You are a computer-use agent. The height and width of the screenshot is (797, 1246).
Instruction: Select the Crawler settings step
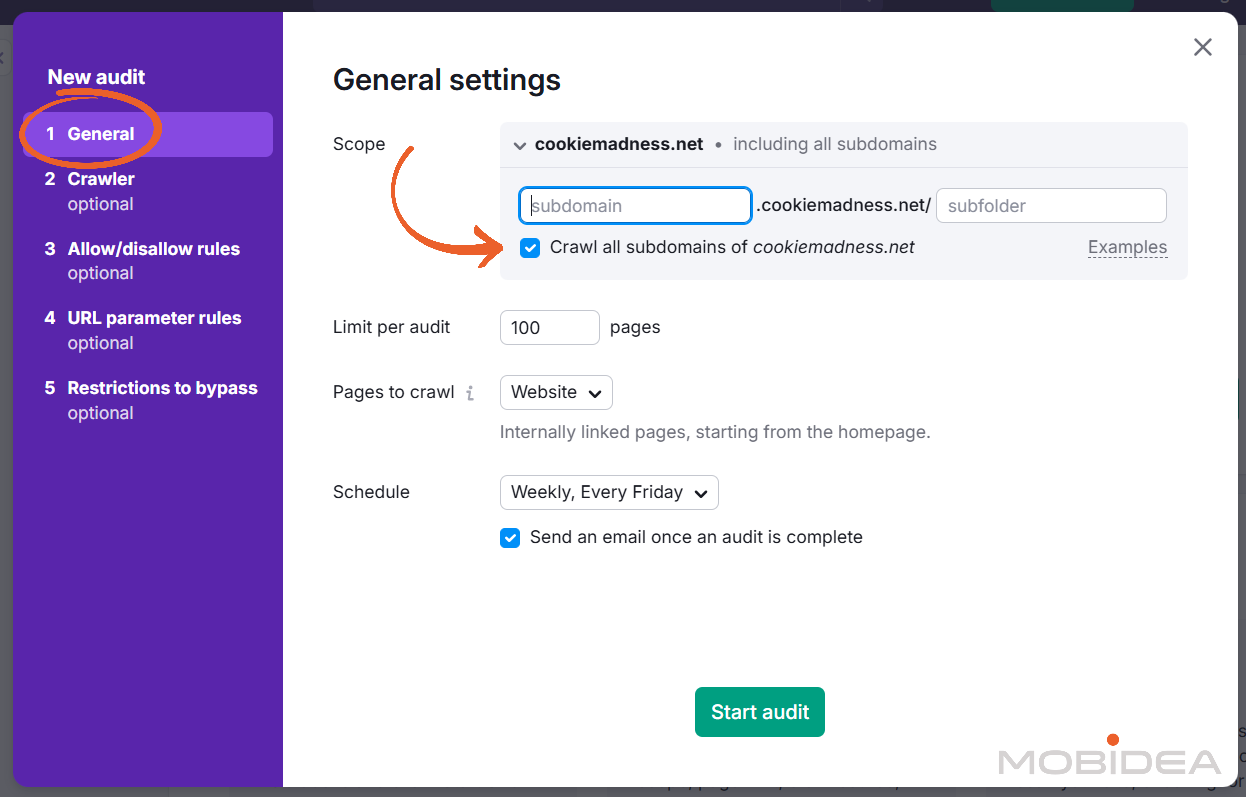point(101,179)
